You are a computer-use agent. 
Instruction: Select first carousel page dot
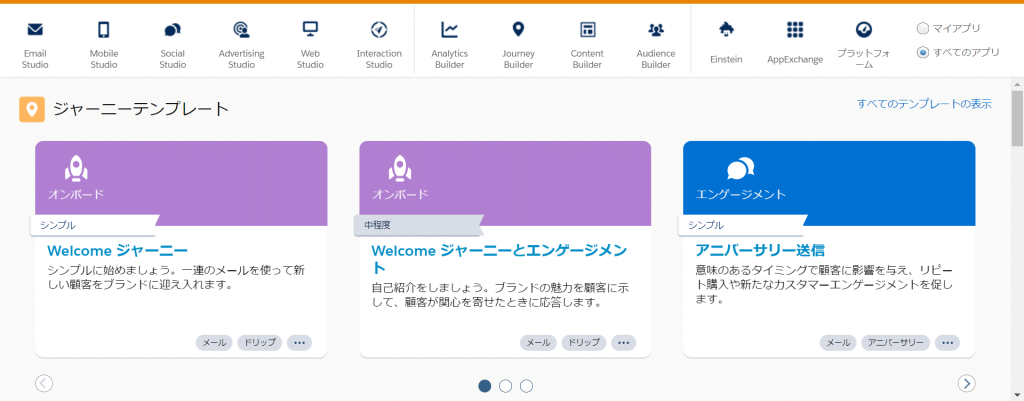[x=485, y=386]
